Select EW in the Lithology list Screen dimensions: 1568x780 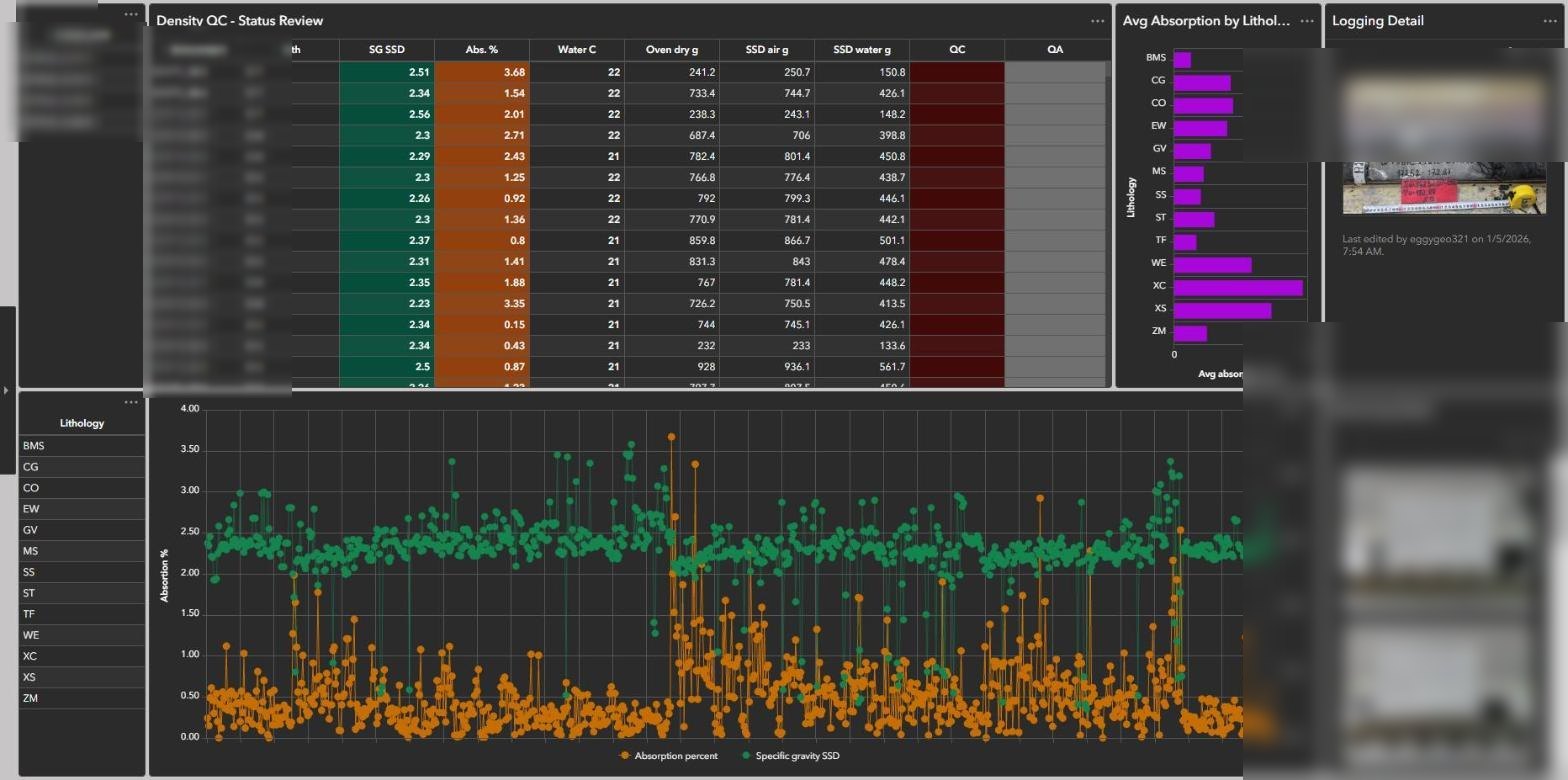[x=82, y=509]
